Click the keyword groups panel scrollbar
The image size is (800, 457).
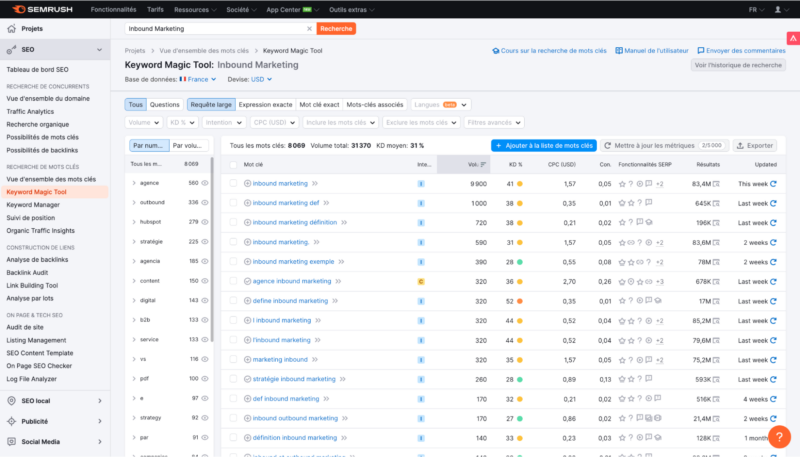(x=212, y=250)
